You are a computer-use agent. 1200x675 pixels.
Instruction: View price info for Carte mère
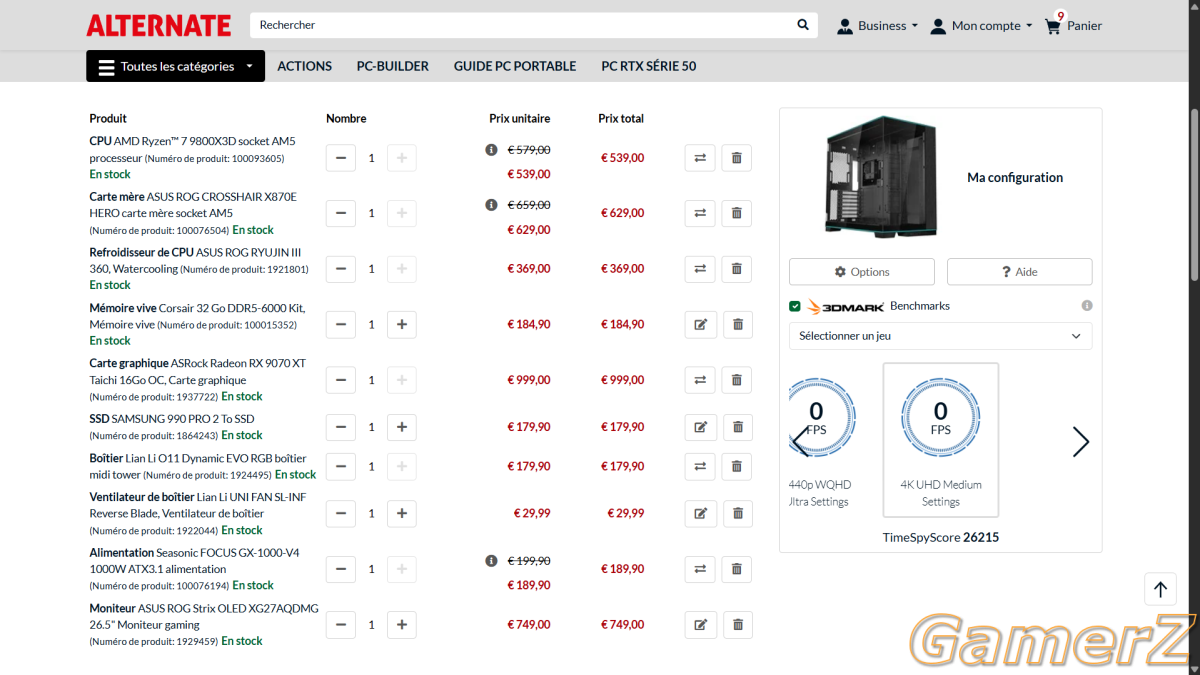click(x=491, y=205)
